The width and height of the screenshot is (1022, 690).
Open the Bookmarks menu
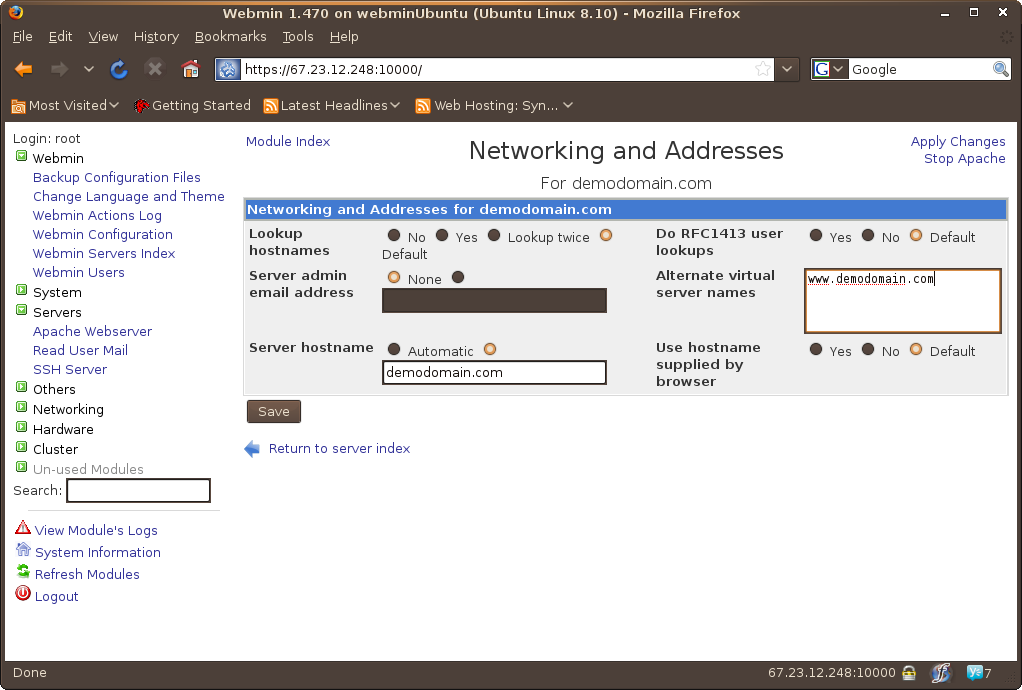tap(231, 36)
